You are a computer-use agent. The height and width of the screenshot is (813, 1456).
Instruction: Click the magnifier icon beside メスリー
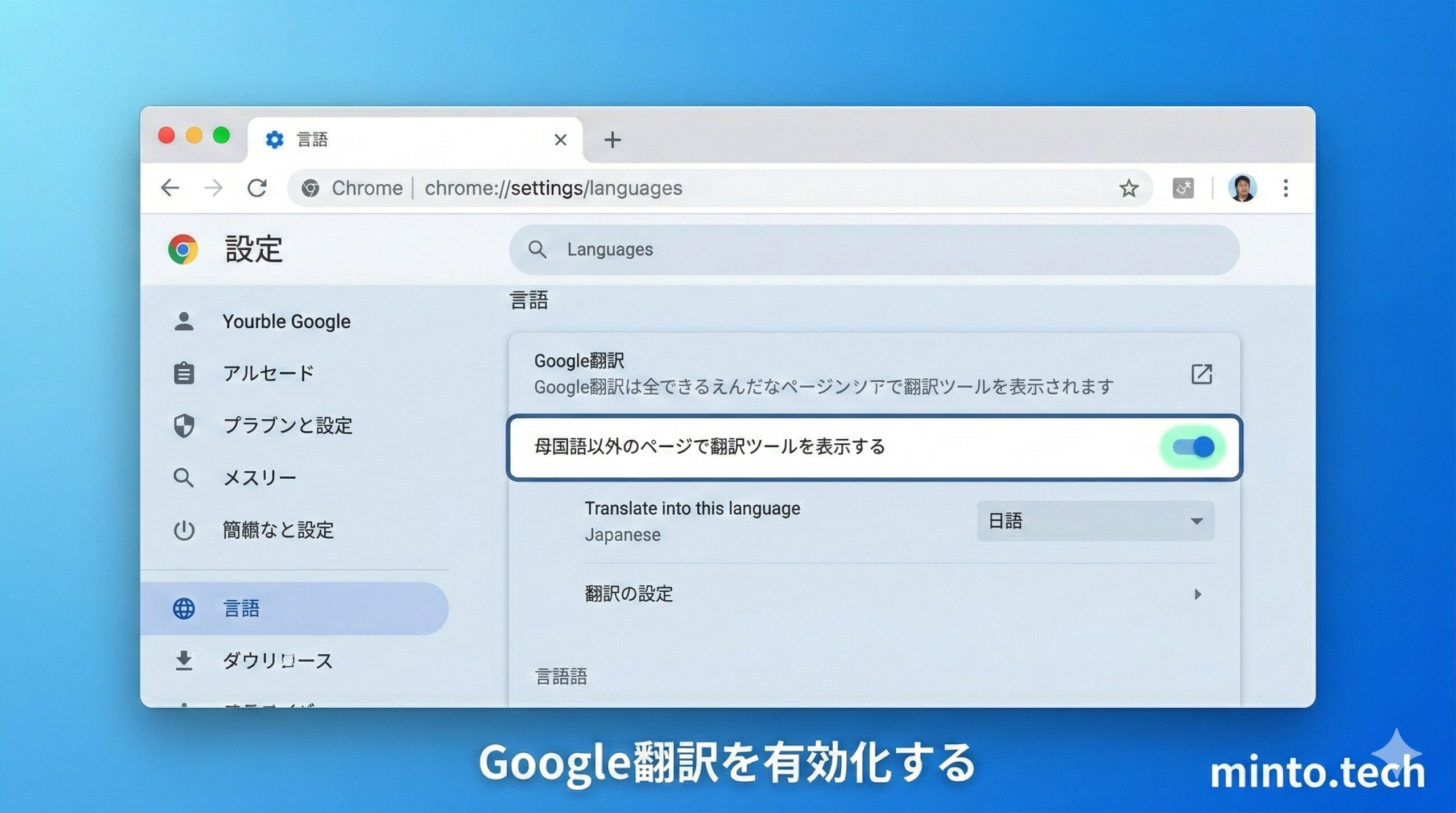184,478
